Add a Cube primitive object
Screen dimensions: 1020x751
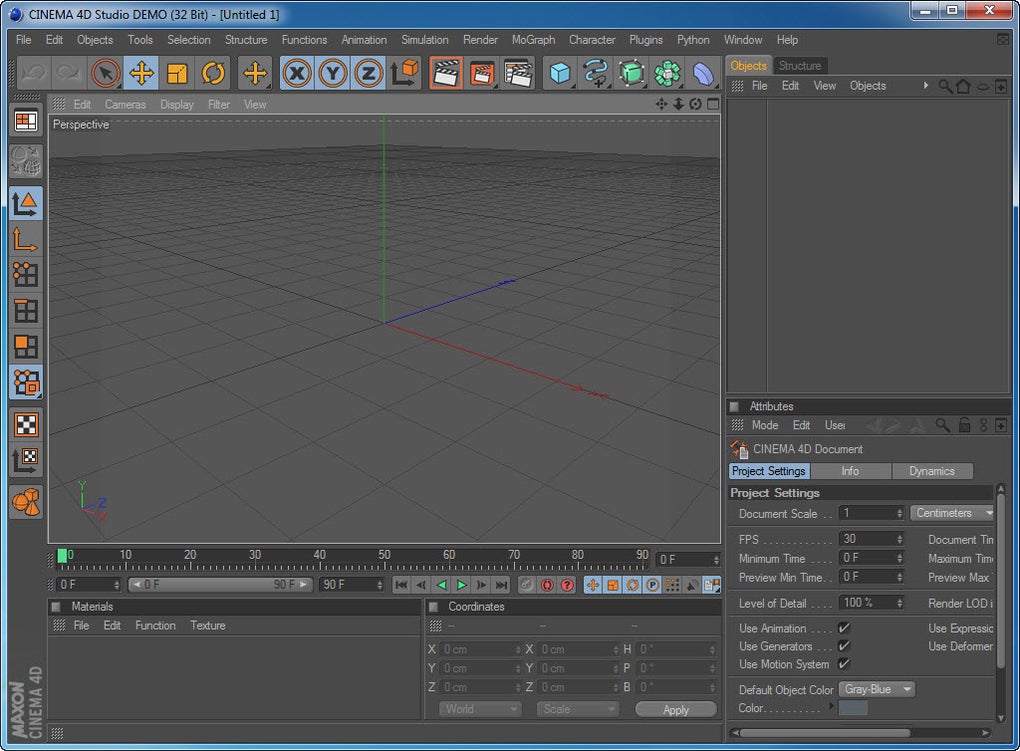click(x=560, y=73)
